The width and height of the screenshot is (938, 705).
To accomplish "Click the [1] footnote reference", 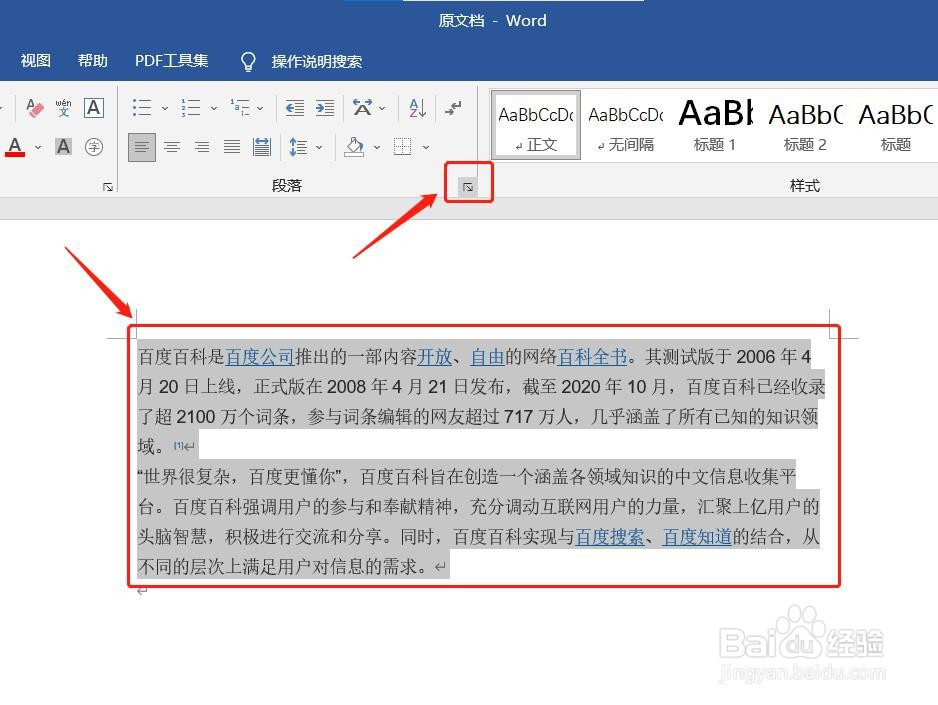I will click(178, 445).
